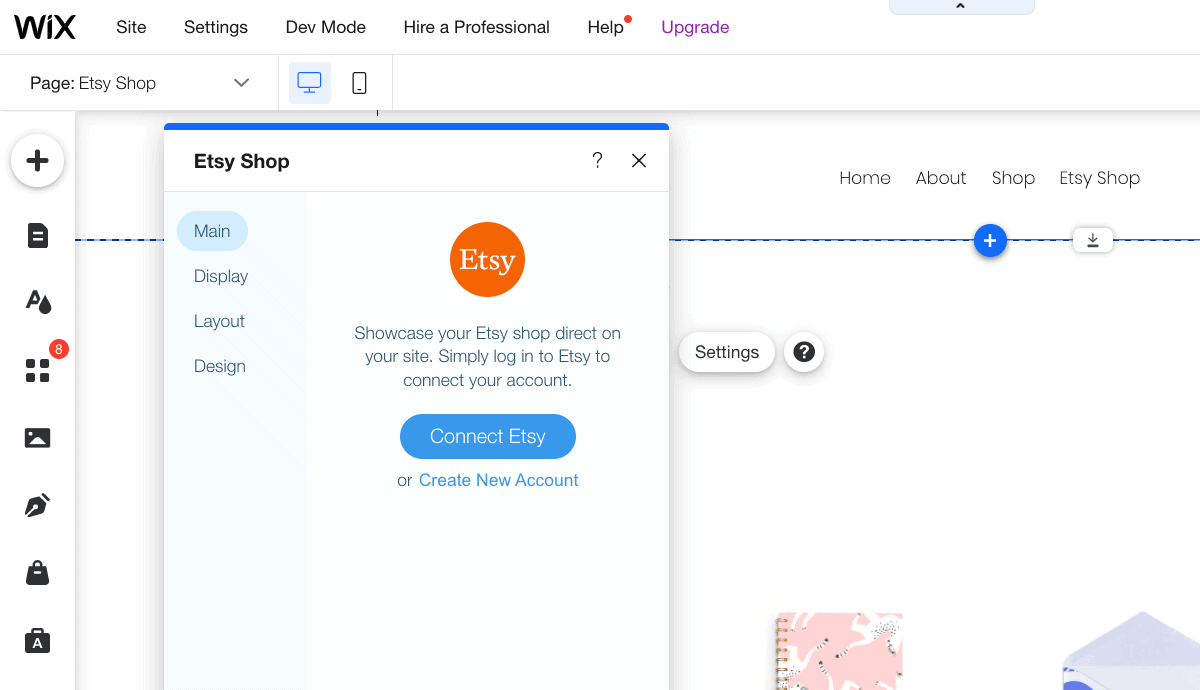Viewport: 1200px width, 690px height.
Task: Click the Connect Etsy button
Action: point(488,436)
